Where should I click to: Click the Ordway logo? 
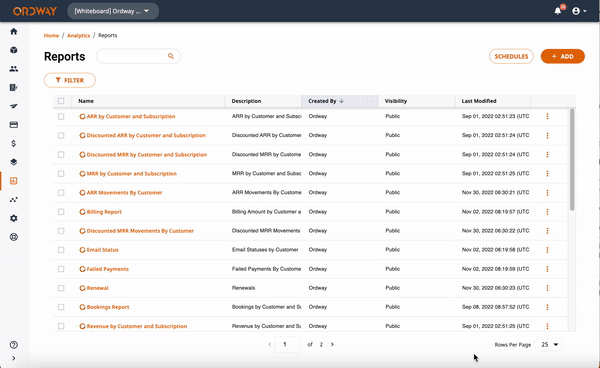tap(35, 11)
